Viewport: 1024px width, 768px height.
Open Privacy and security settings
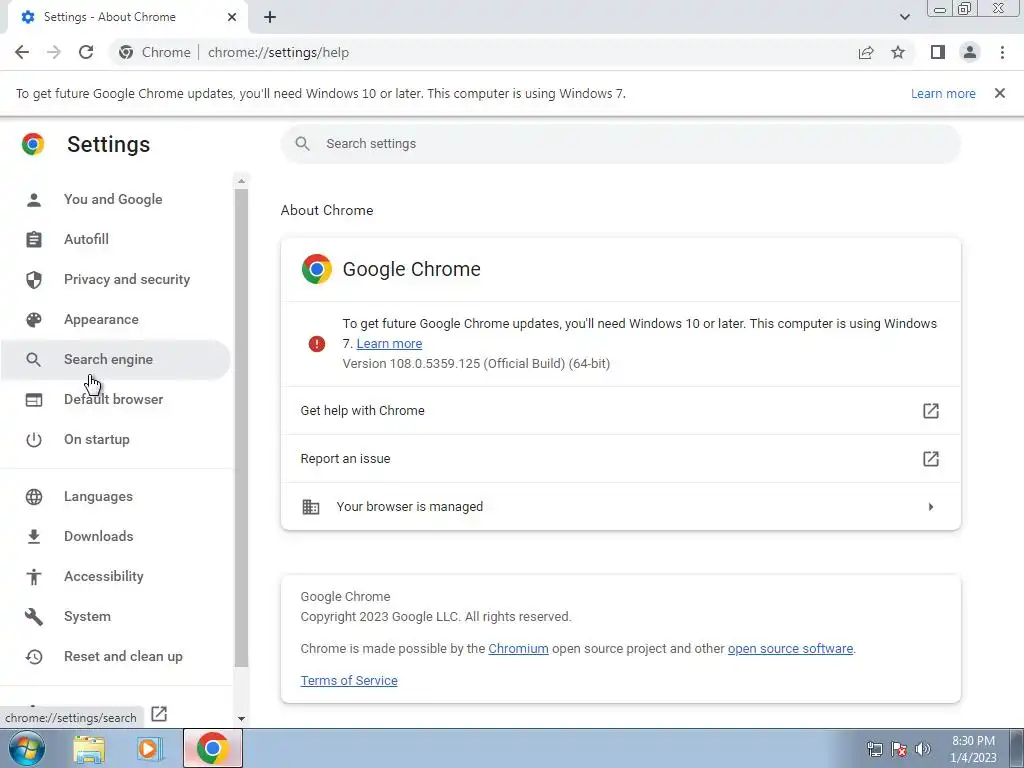(x=115, y=280)
